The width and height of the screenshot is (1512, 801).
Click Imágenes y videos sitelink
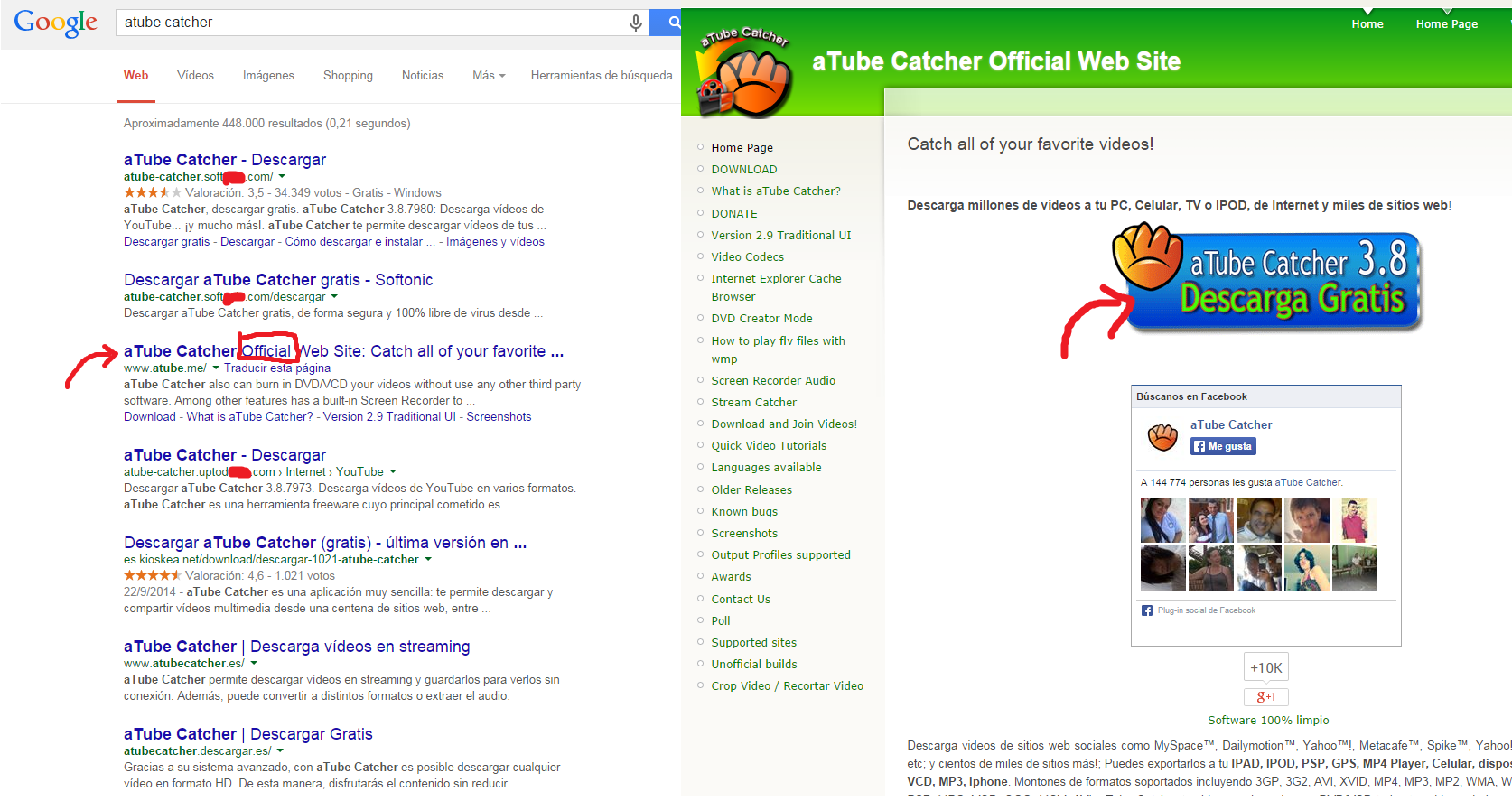point(495,242)
